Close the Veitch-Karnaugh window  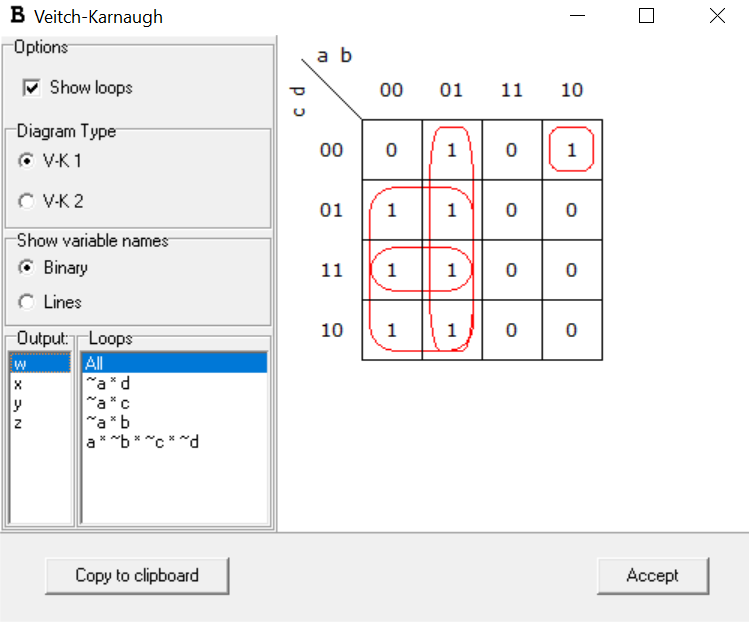717,17
